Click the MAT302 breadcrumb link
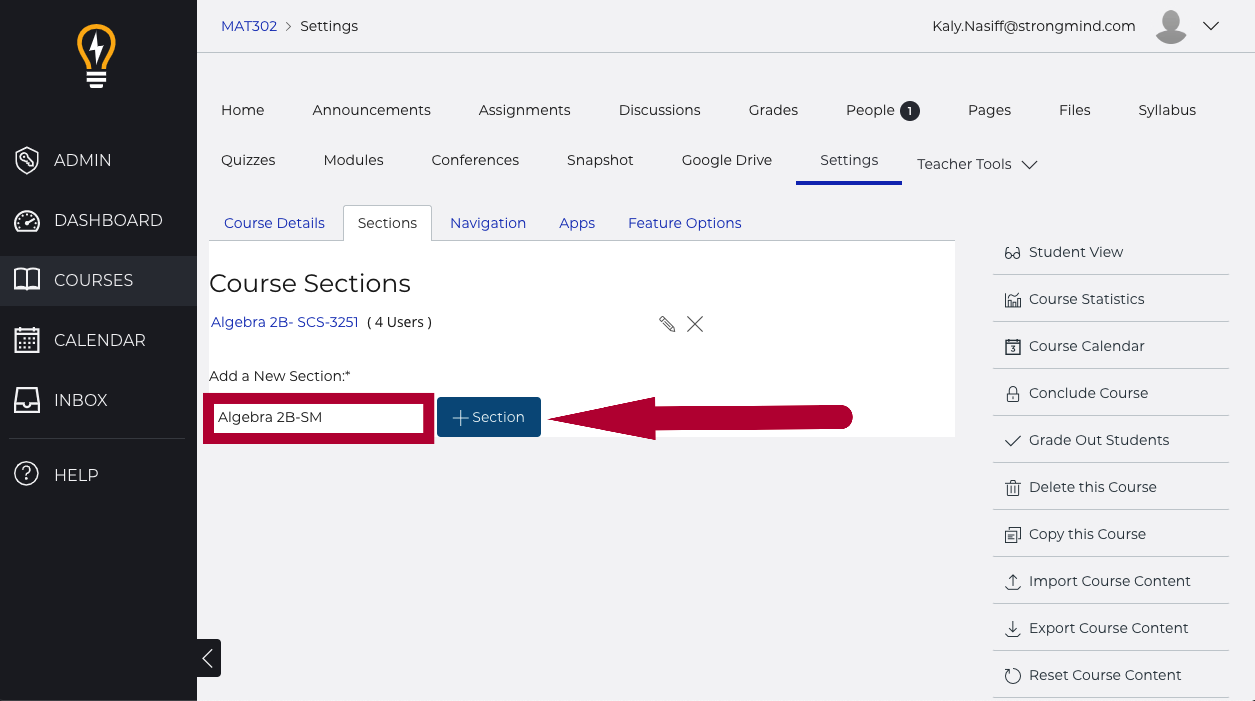 click(249, 26)
